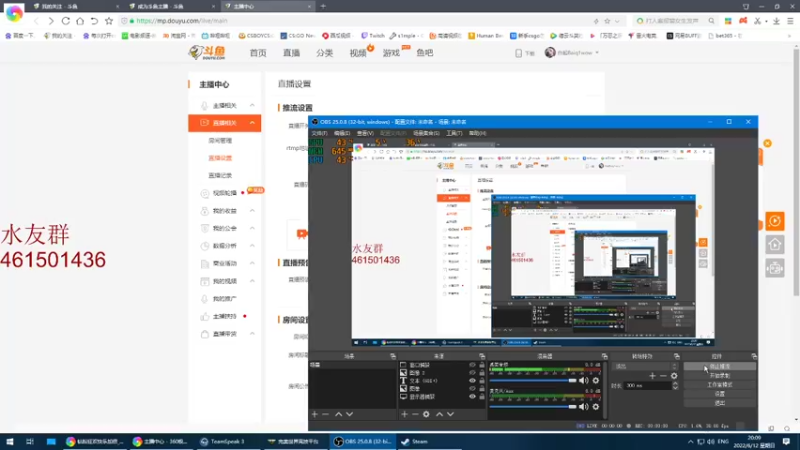
Task: Move source up in OBS sources panel
Action: (x=439, y=414)
